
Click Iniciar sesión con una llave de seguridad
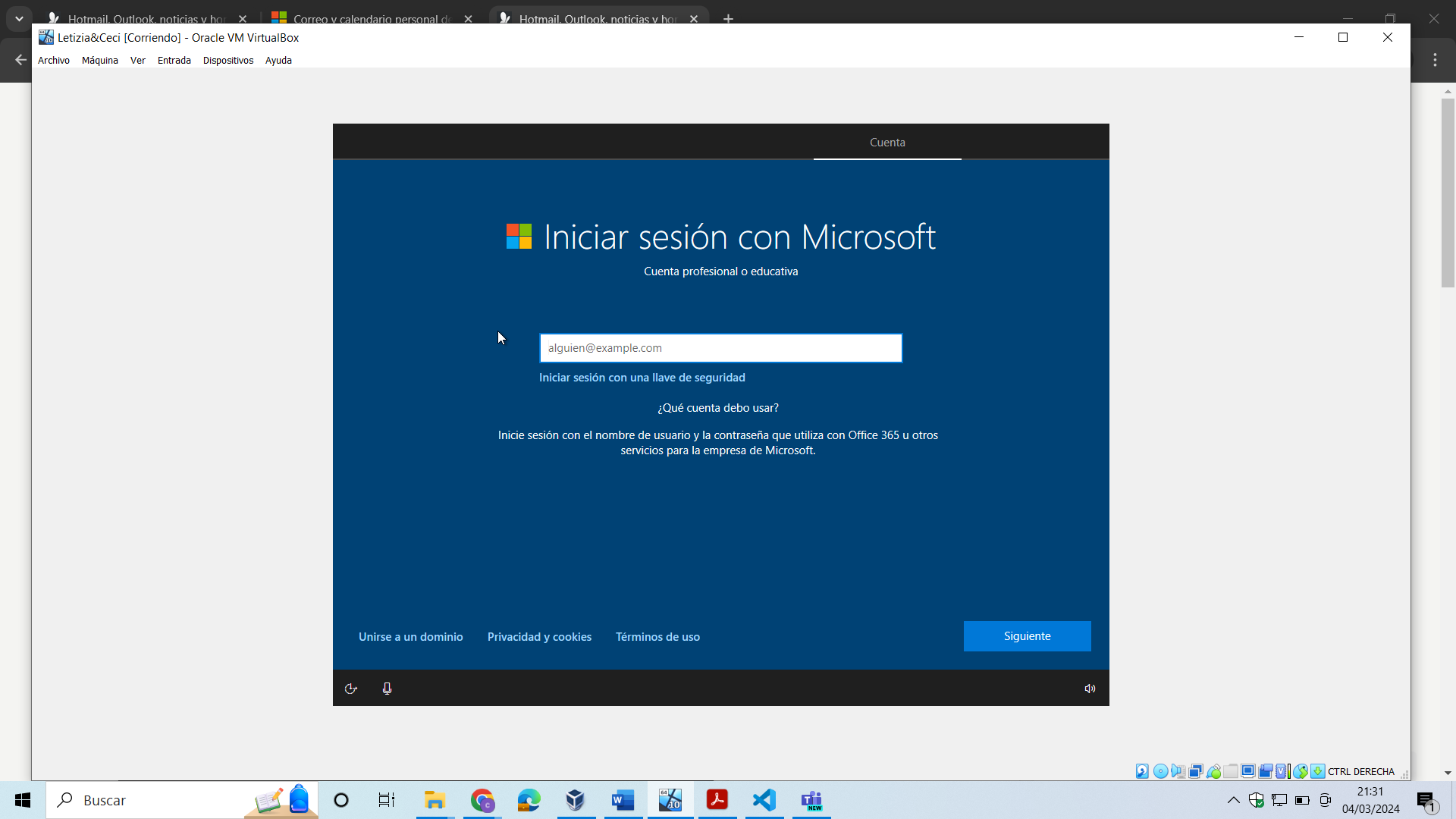tap(642, 378)
